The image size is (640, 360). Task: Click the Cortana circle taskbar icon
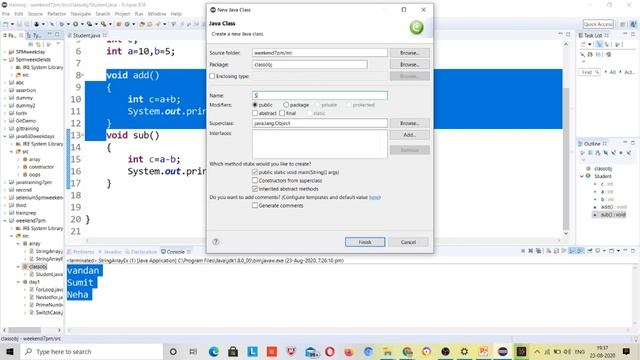173,351
